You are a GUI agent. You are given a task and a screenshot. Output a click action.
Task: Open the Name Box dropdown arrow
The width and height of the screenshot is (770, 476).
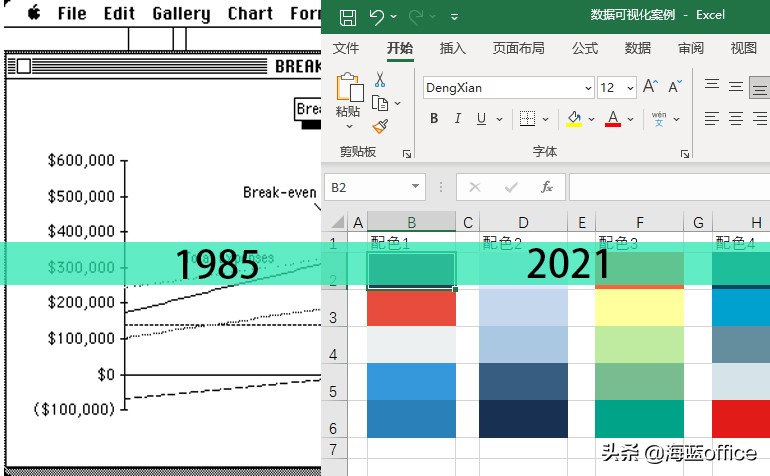click(415, 186)
